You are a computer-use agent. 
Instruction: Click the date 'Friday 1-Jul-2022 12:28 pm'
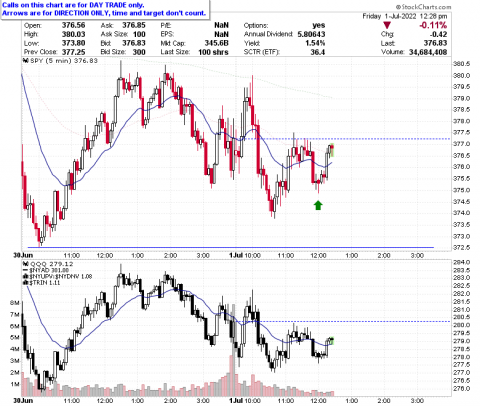point(405,16)
